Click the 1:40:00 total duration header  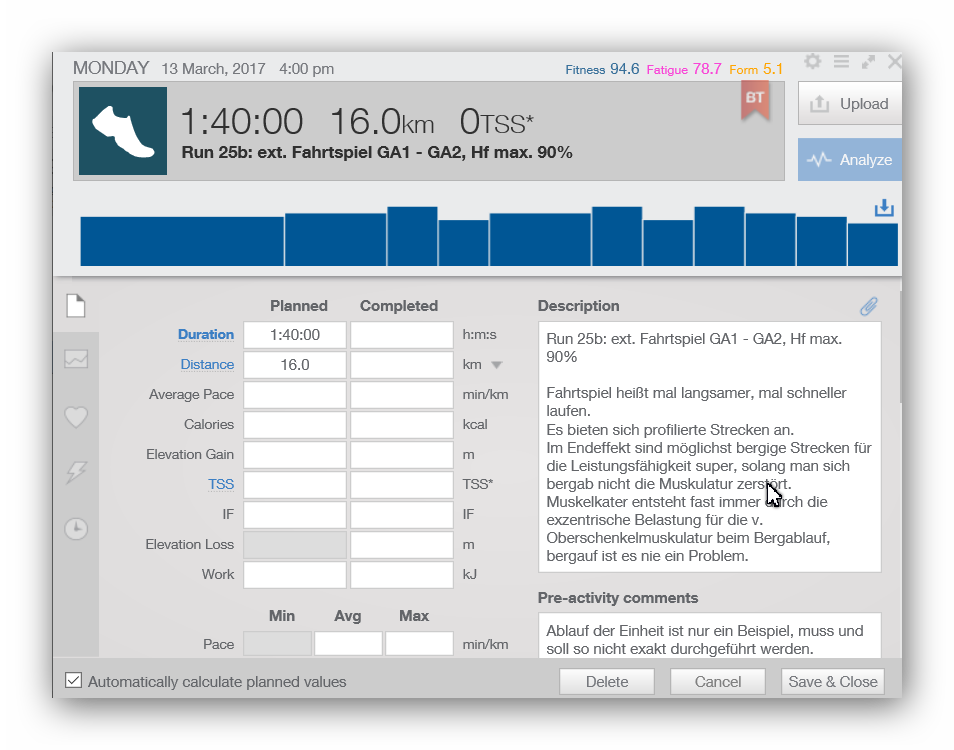click(x=242, y=122)
